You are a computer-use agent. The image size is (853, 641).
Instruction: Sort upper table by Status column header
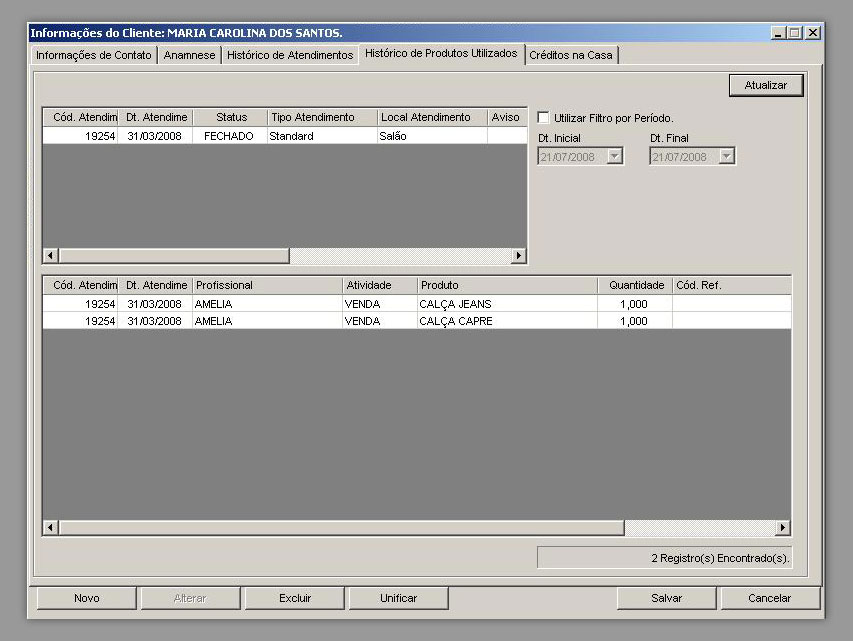231,117
